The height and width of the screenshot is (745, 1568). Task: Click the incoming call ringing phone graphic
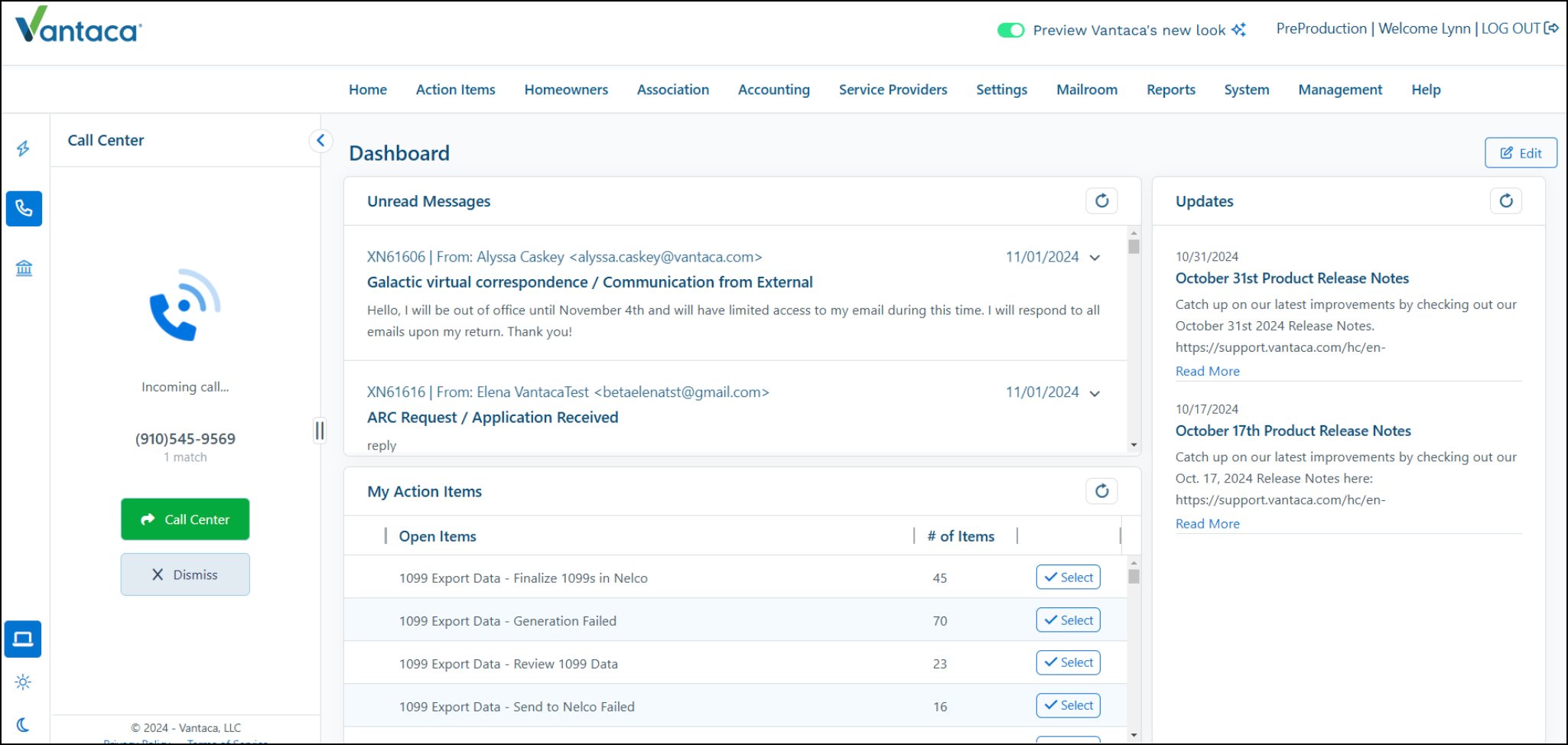[x=184, y=304]
